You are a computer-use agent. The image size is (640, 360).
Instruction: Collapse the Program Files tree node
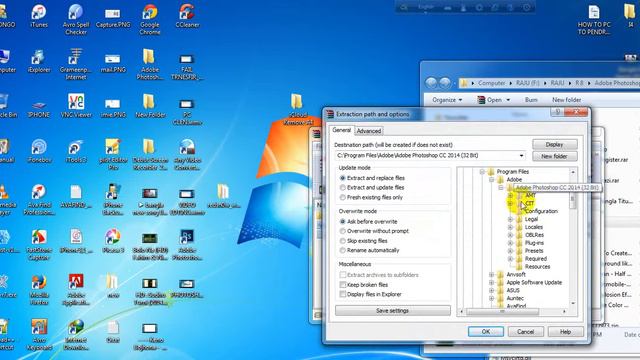482,171
